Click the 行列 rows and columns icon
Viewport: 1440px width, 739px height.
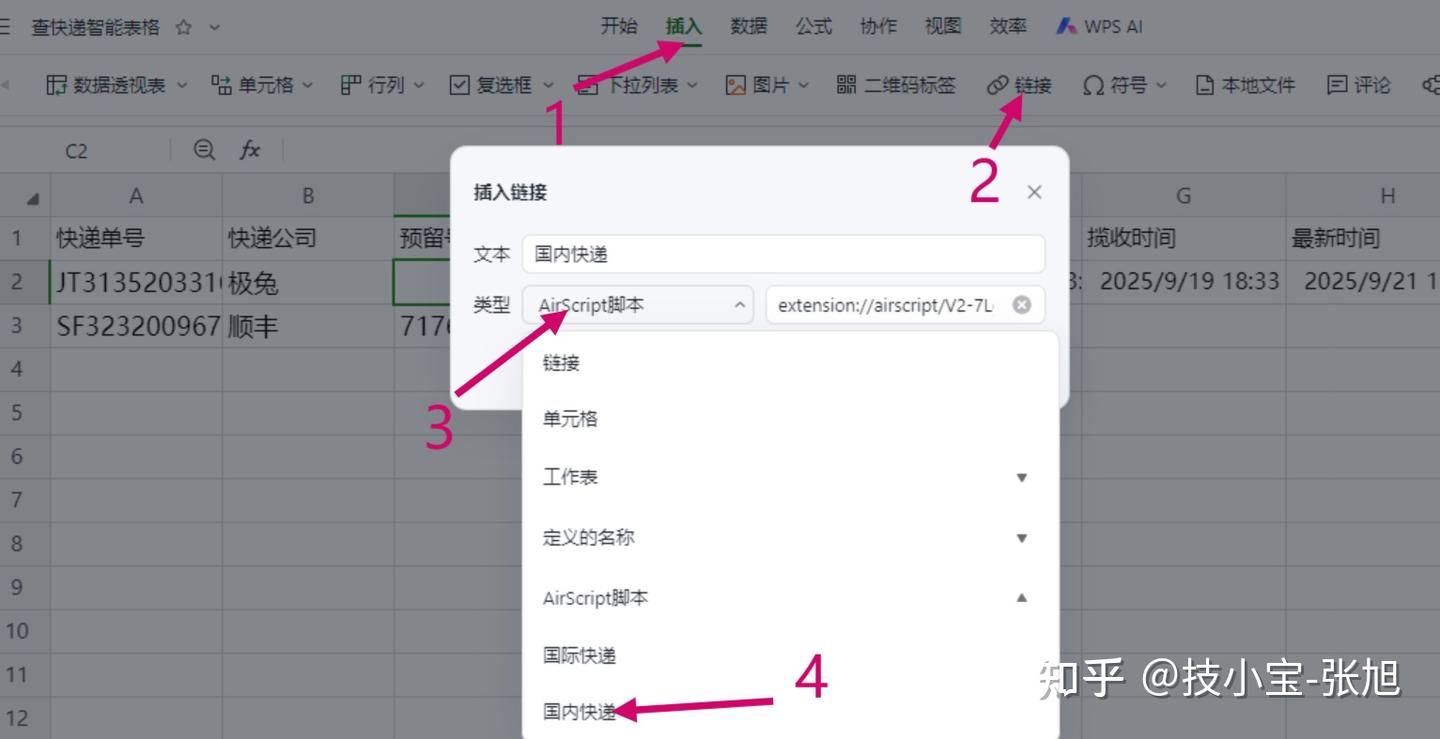click(x=350, y=85)
